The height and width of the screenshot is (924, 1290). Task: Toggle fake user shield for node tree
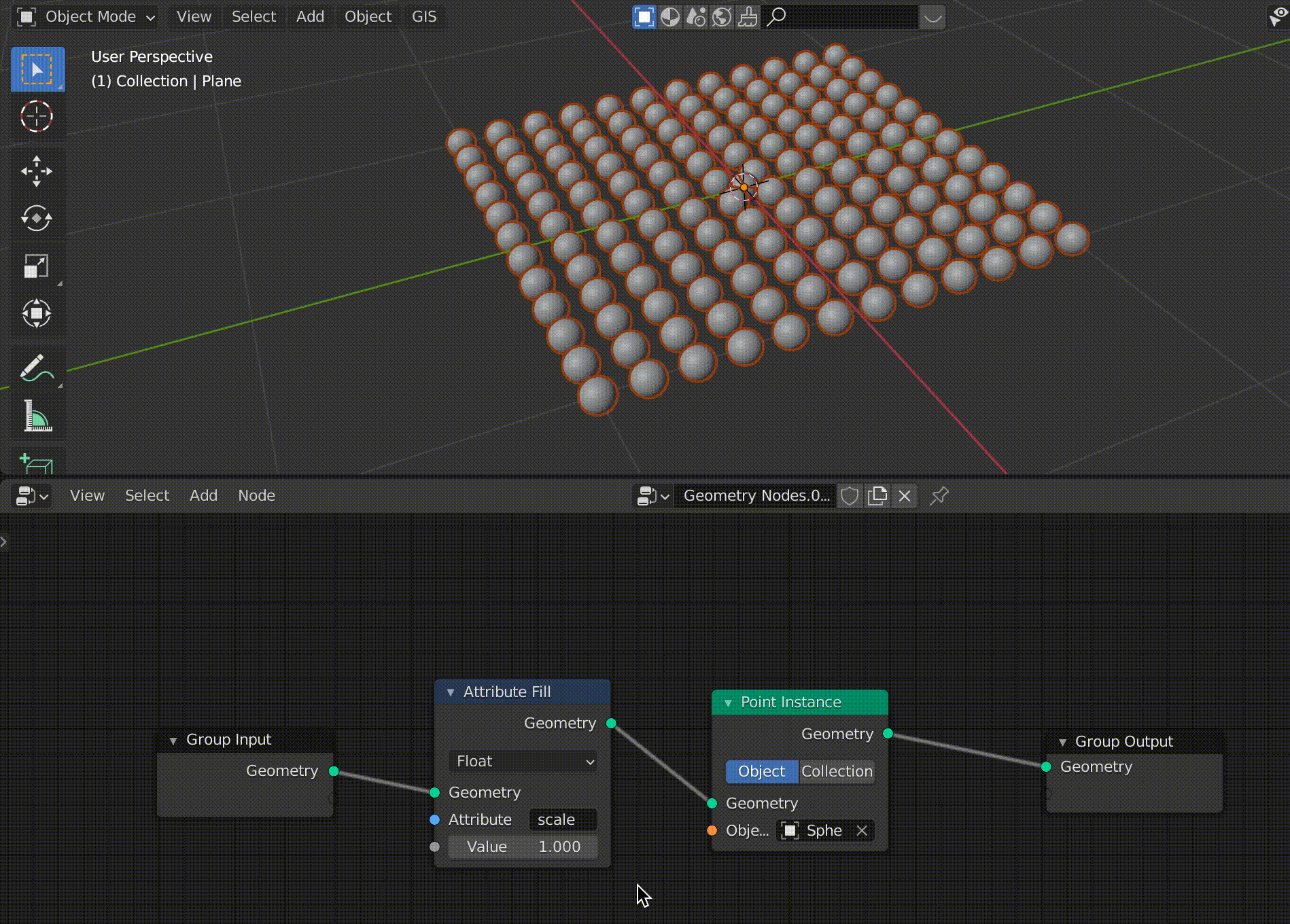click(x=850, y=496)
